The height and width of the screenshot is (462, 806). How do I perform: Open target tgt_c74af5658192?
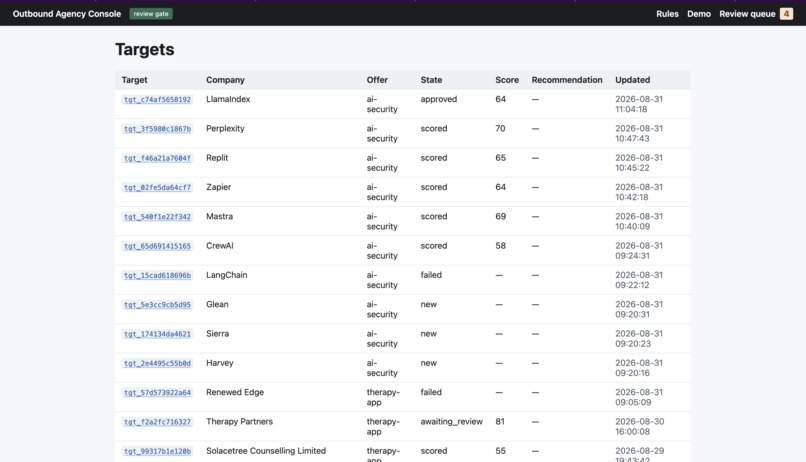coord(157,100)
